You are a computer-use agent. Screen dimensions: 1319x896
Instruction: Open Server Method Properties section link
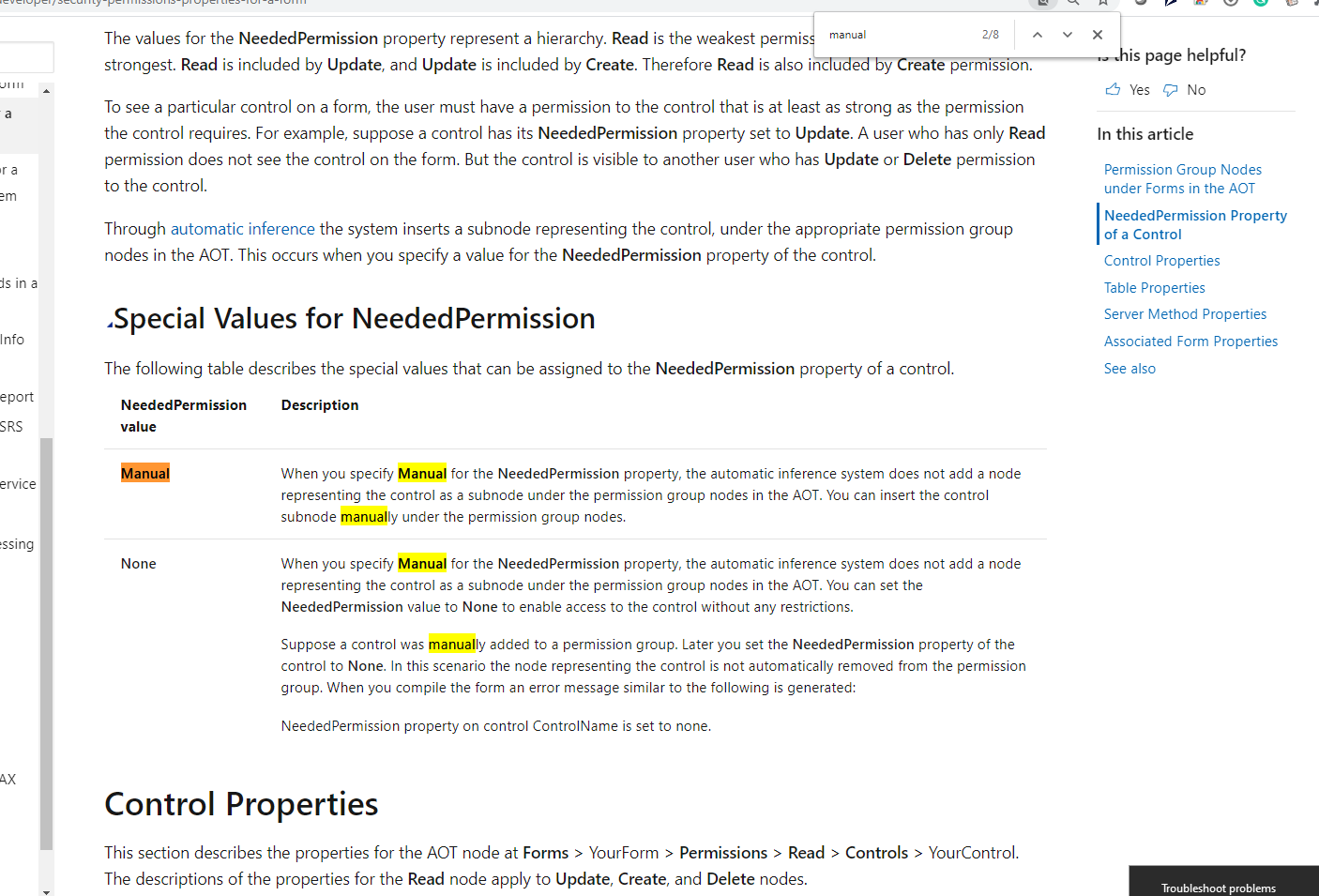click(1185, 314)
